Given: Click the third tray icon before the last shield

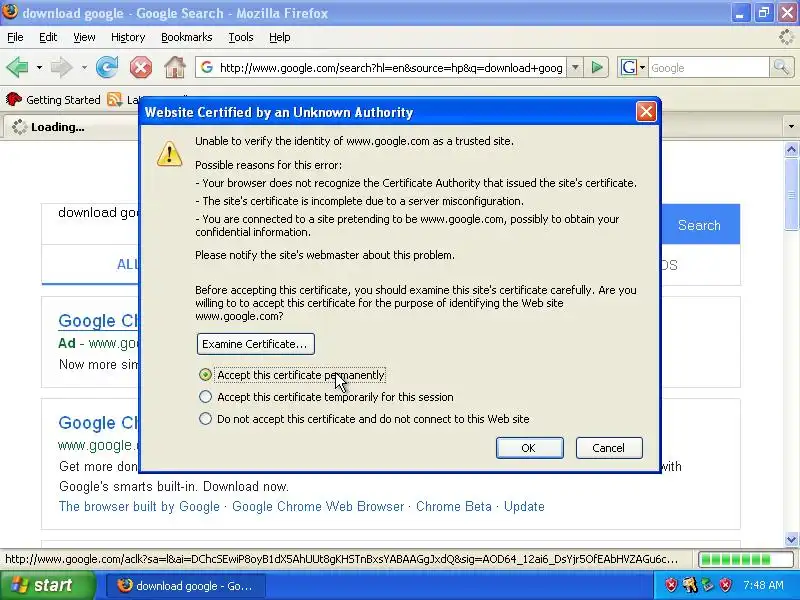Looking at the screenshot, I should pyautogui.click(x=708, y=585).
